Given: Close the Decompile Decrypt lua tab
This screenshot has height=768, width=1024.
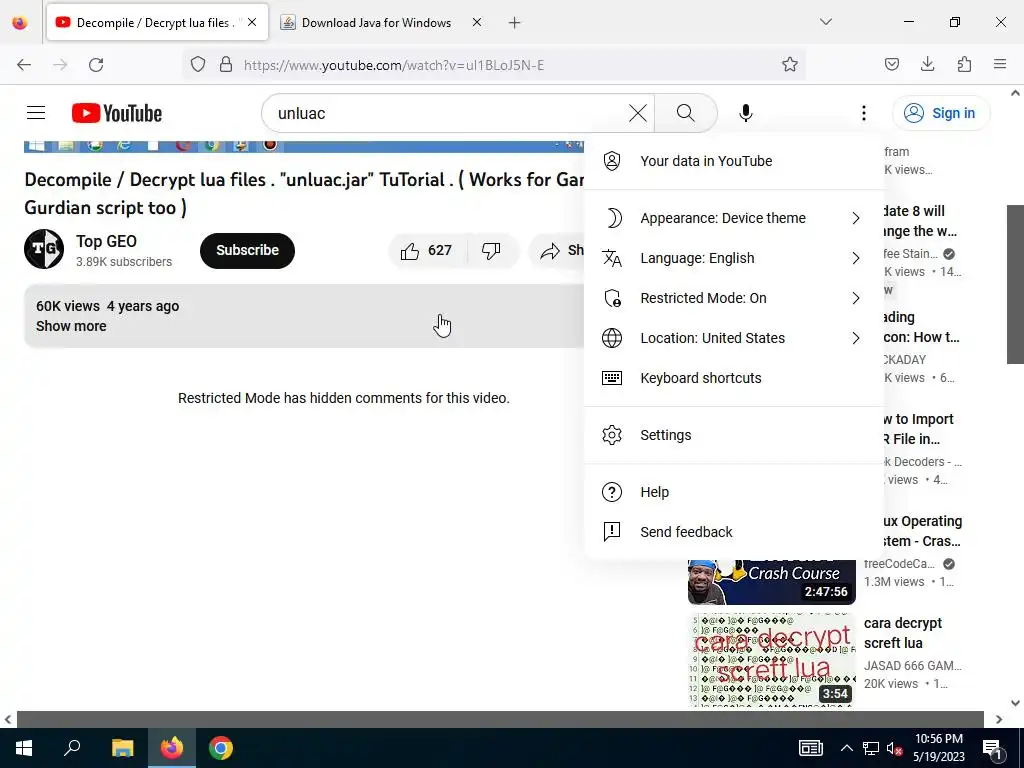Looking at the screenshot, I should click(252, 23).
